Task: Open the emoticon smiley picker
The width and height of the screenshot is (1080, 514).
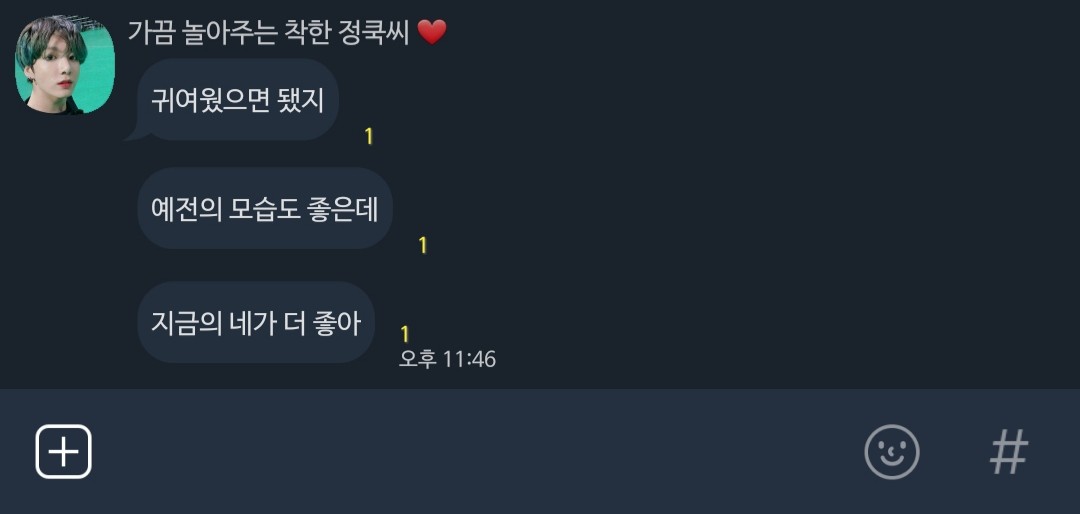Action: point(891,452)
